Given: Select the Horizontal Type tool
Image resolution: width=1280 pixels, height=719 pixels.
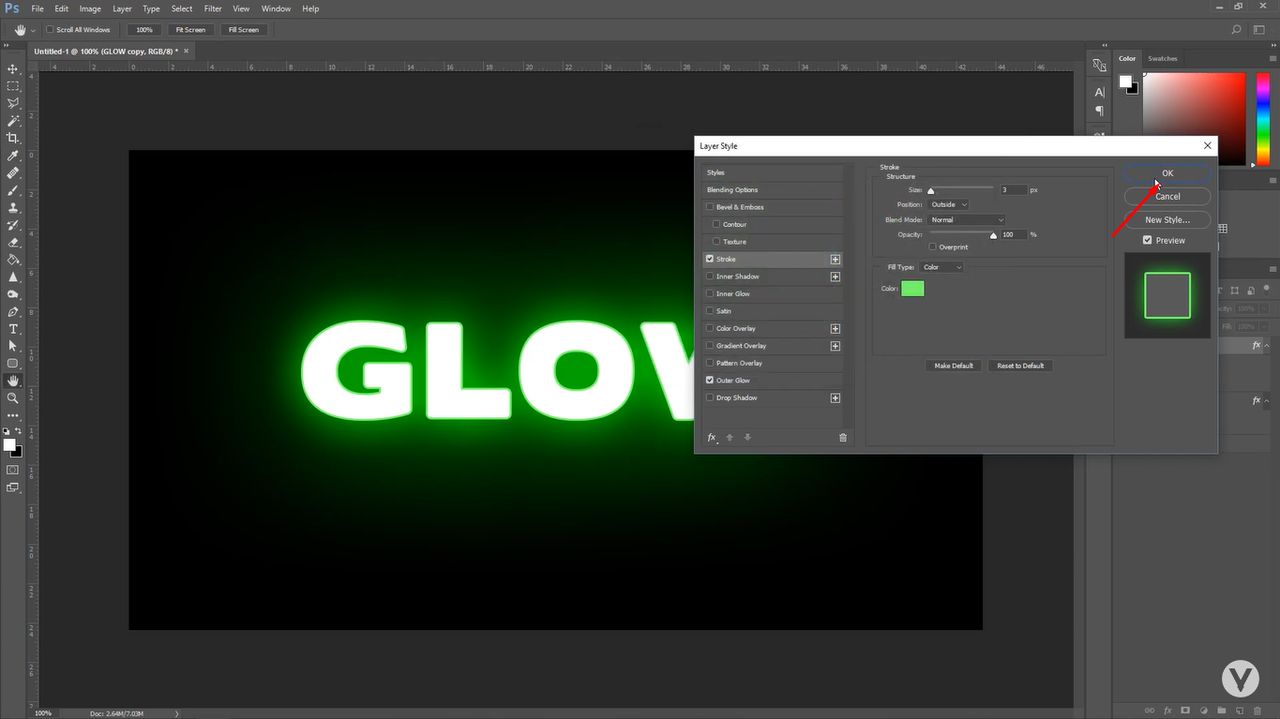Looking at the screenshot, I should coord(13,329).
